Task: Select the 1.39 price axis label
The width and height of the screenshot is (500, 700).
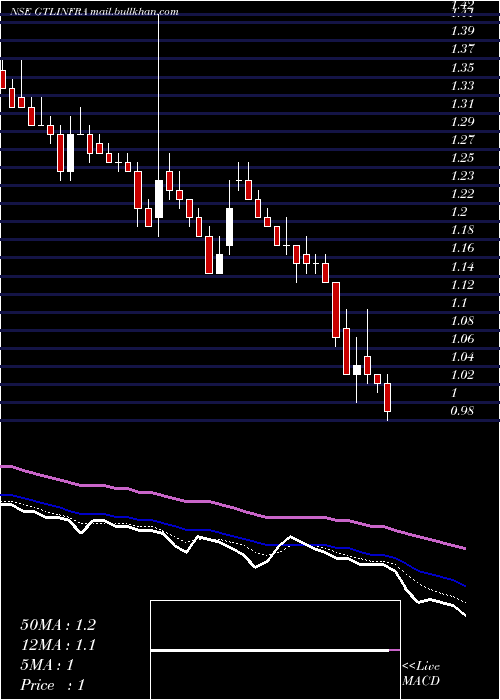Action: [x=462, y=31]
